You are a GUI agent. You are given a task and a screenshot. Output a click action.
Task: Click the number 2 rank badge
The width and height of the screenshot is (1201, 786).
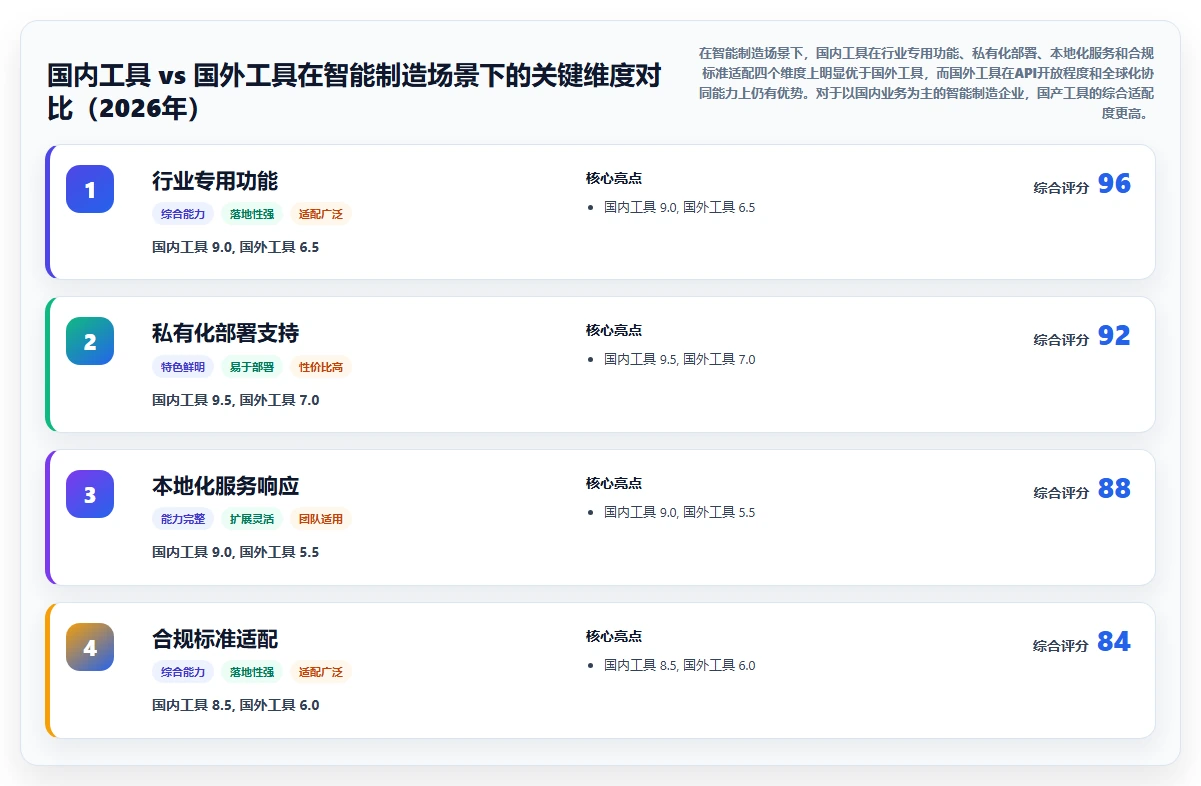[90, 341]
